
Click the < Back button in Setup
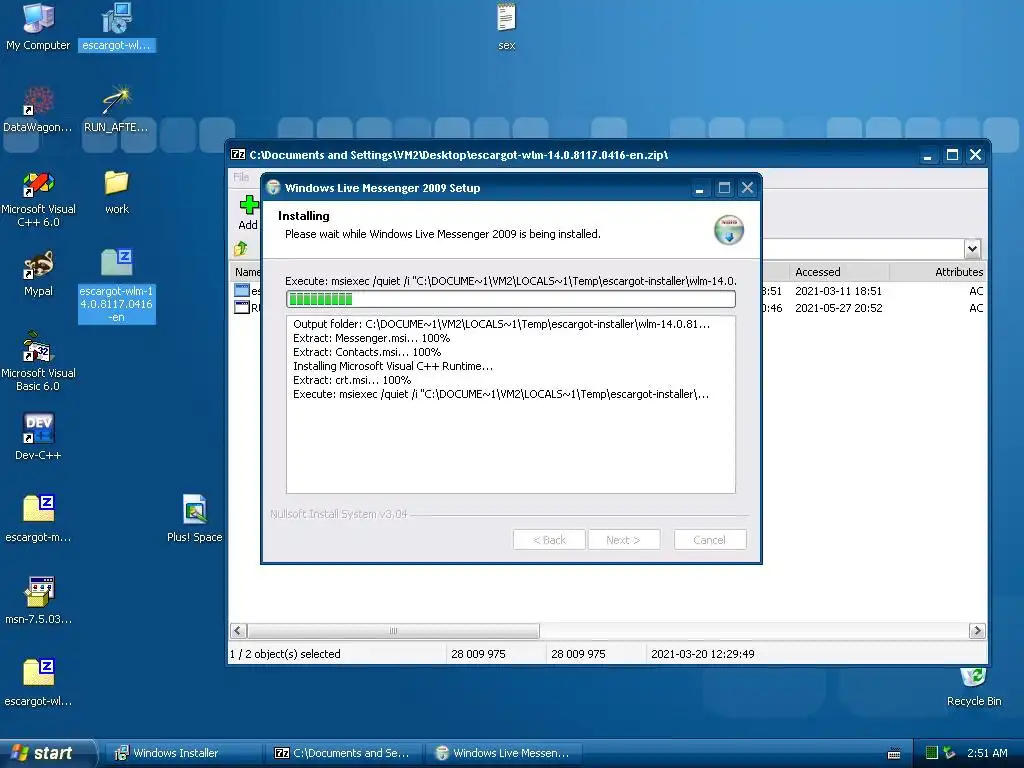pos(549,540)
